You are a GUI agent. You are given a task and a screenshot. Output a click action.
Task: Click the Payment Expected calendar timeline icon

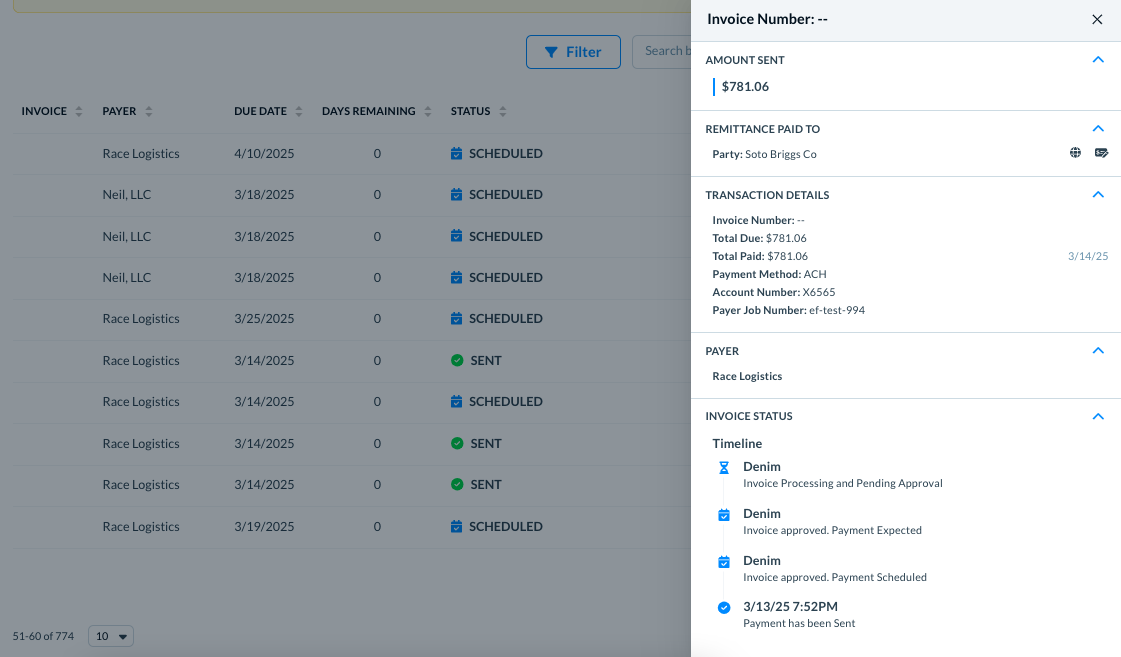pos(724,515)
